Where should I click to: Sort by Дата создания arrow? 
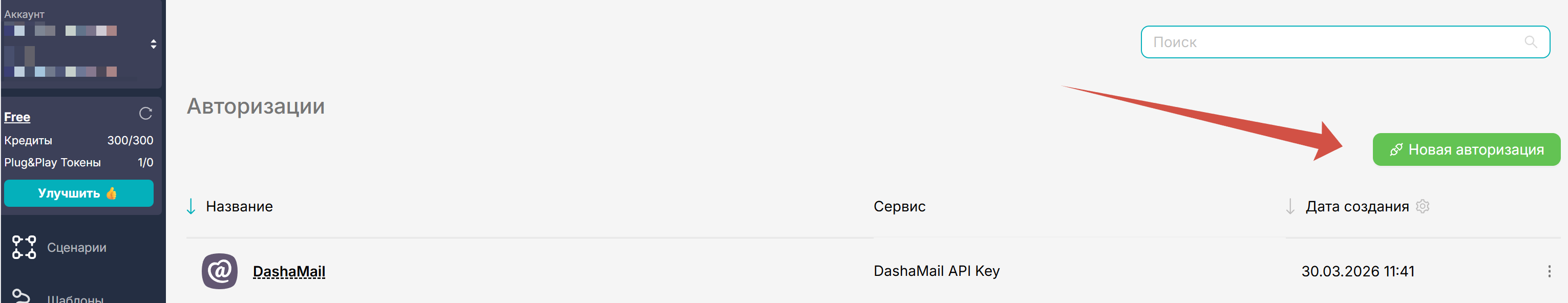(x=1290, y=206)
